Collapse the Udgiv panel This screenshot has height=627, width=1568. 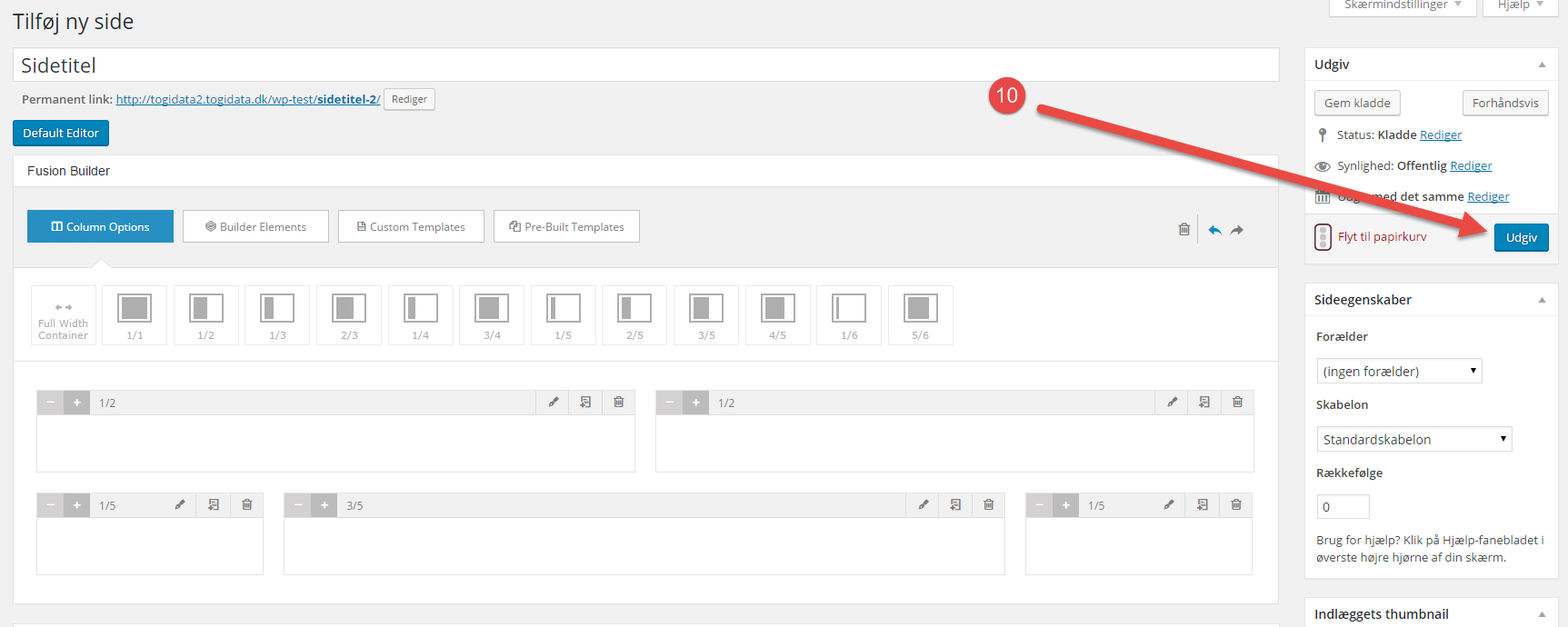click(x=1542, y=65)
